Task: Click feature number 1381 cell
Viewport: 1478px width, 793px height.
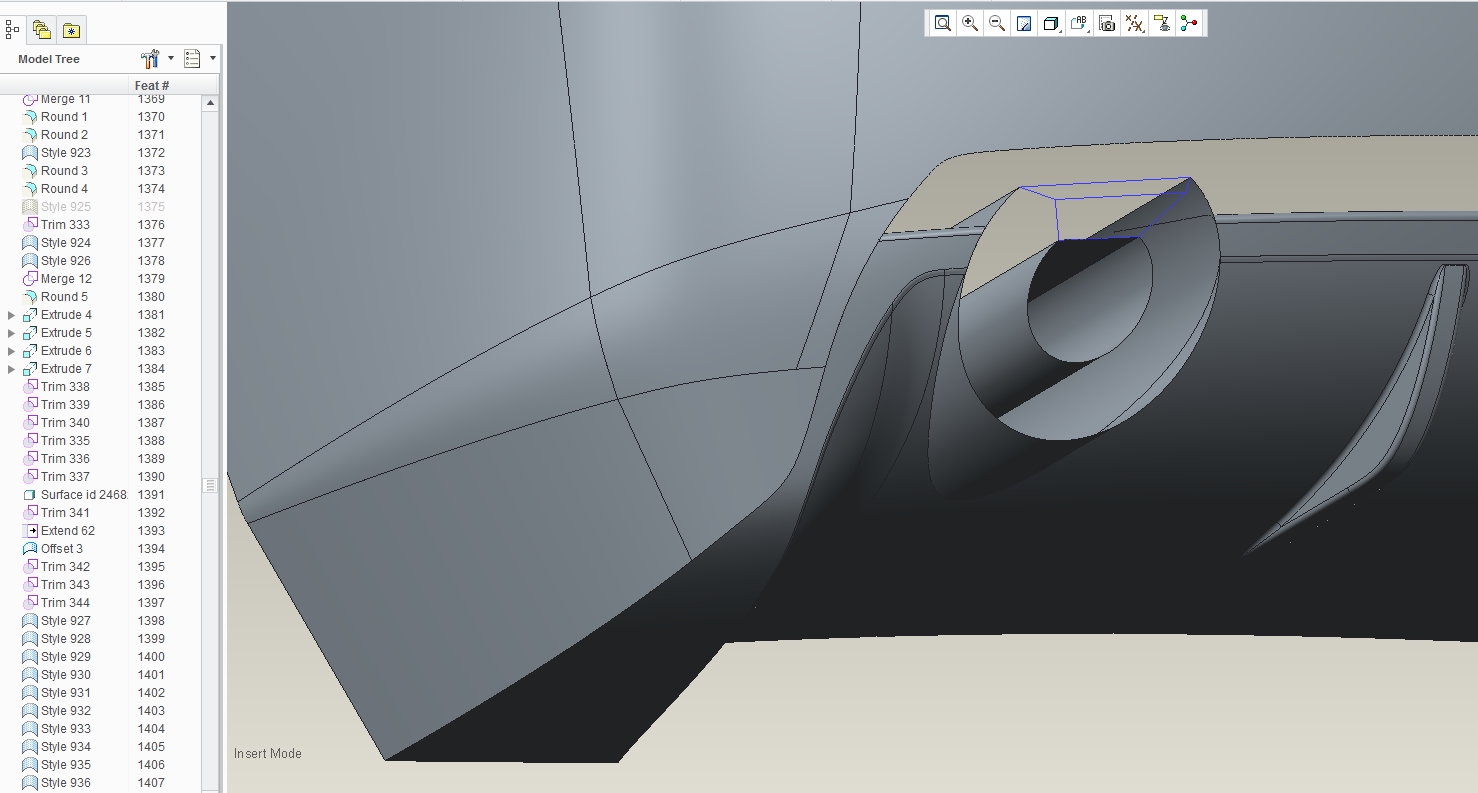Action: click(x=151, y=315)
